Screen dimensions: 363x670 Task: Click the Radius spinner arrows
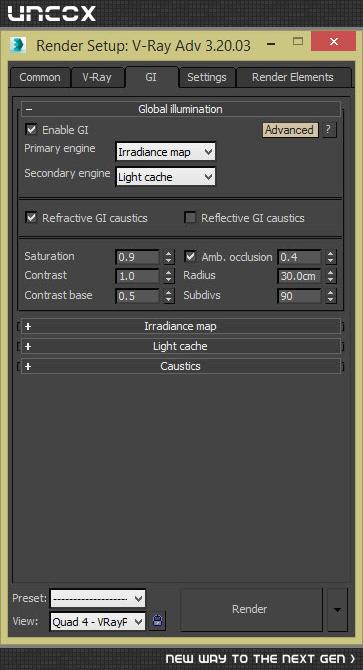(331, 276)
